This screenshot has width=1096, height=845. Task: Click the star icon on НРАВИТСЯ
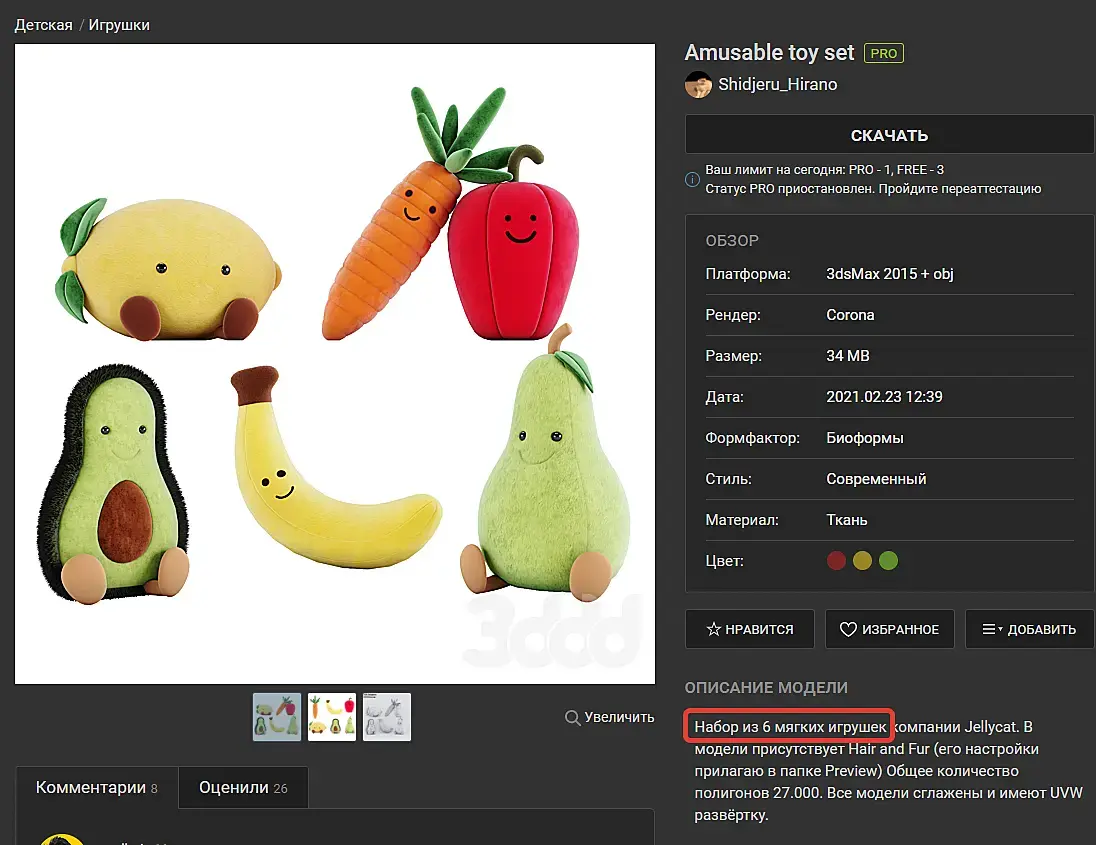coord(713,629)
